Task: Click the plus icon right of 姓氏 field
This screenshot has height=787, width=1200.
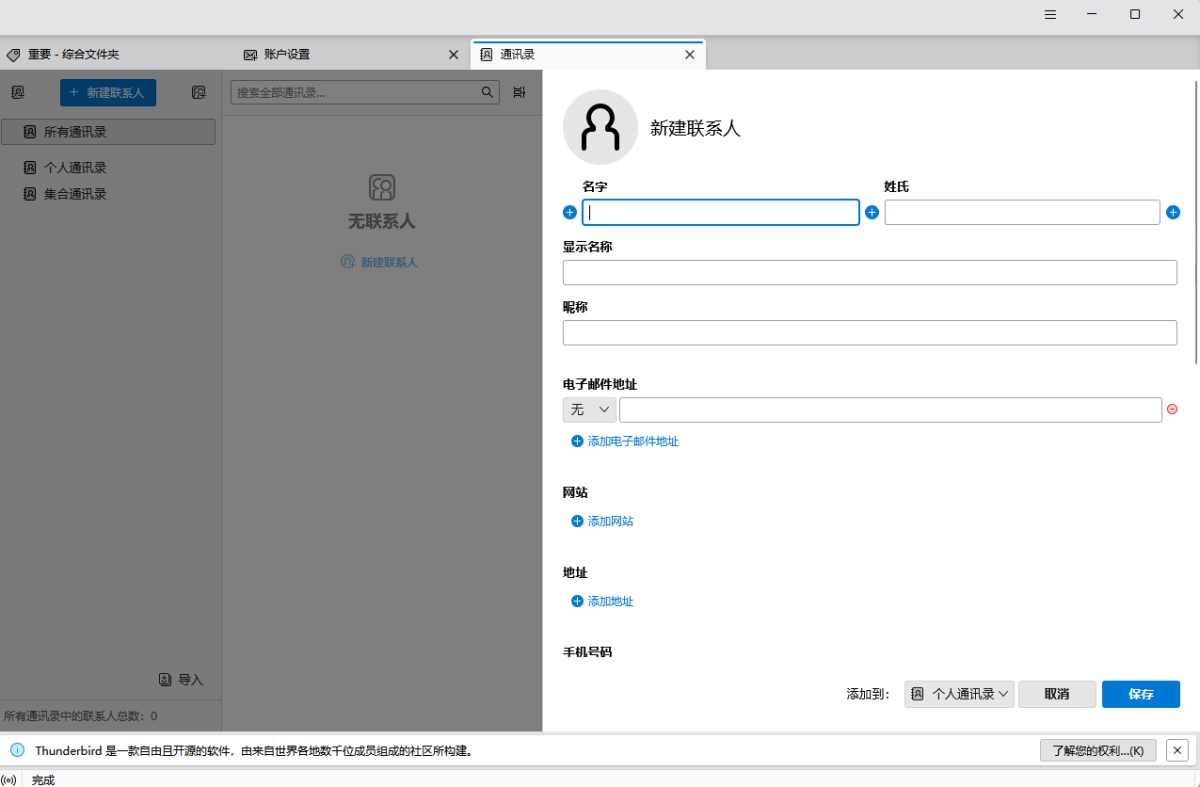Action: [1173, 212]
